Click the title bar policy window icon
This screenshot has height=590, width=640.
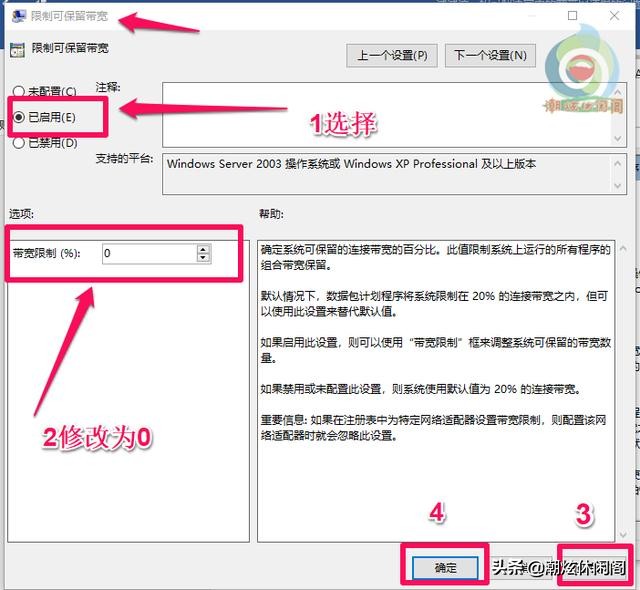tap(18, 16)
